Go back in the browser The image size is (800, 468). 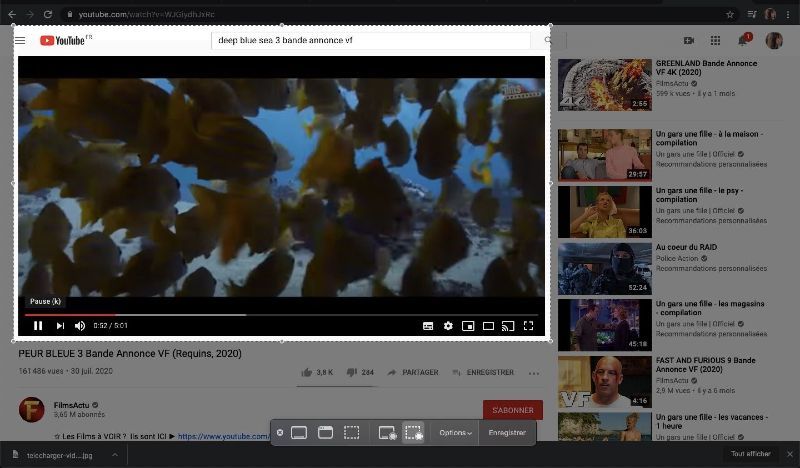click(12, 14)
